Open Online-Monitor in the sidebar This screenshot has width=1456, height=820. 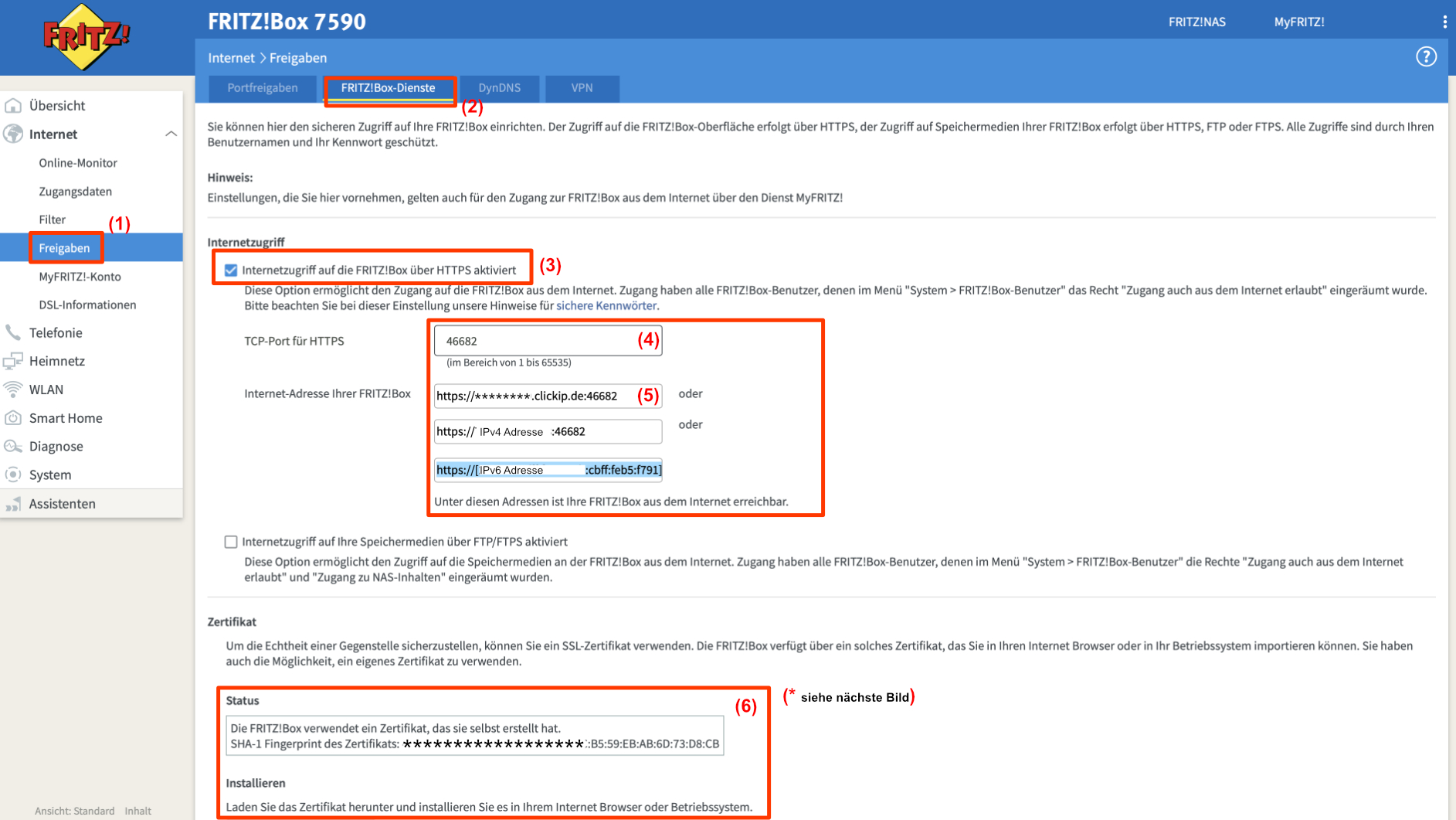coord(78,163)
